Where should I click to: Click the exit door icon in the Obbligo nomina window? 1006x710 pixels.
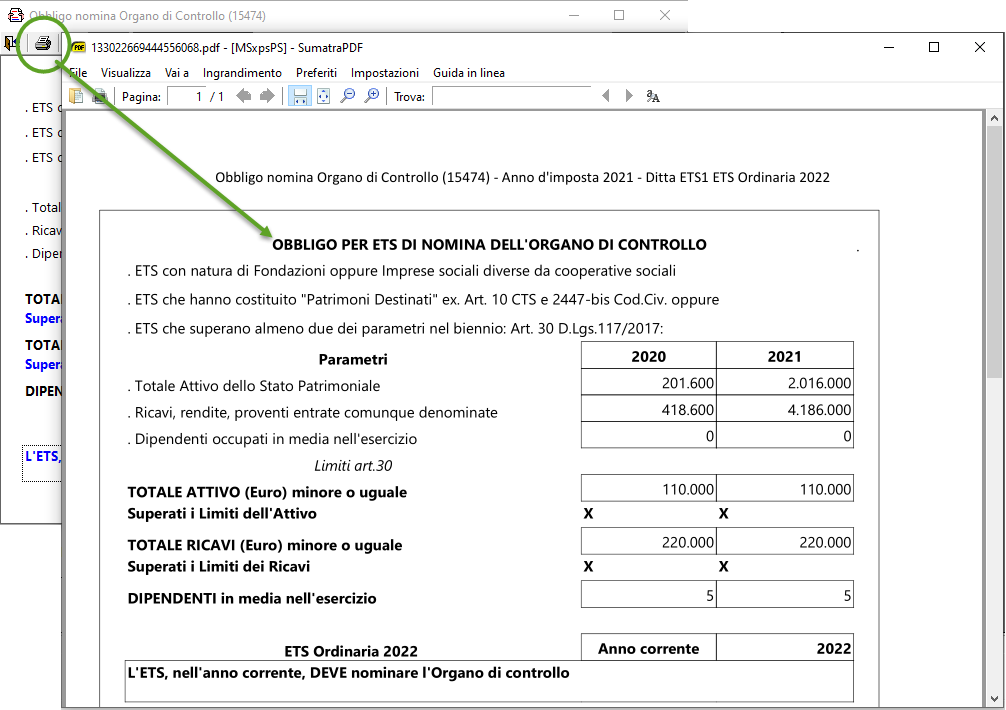tap(10, 43)
